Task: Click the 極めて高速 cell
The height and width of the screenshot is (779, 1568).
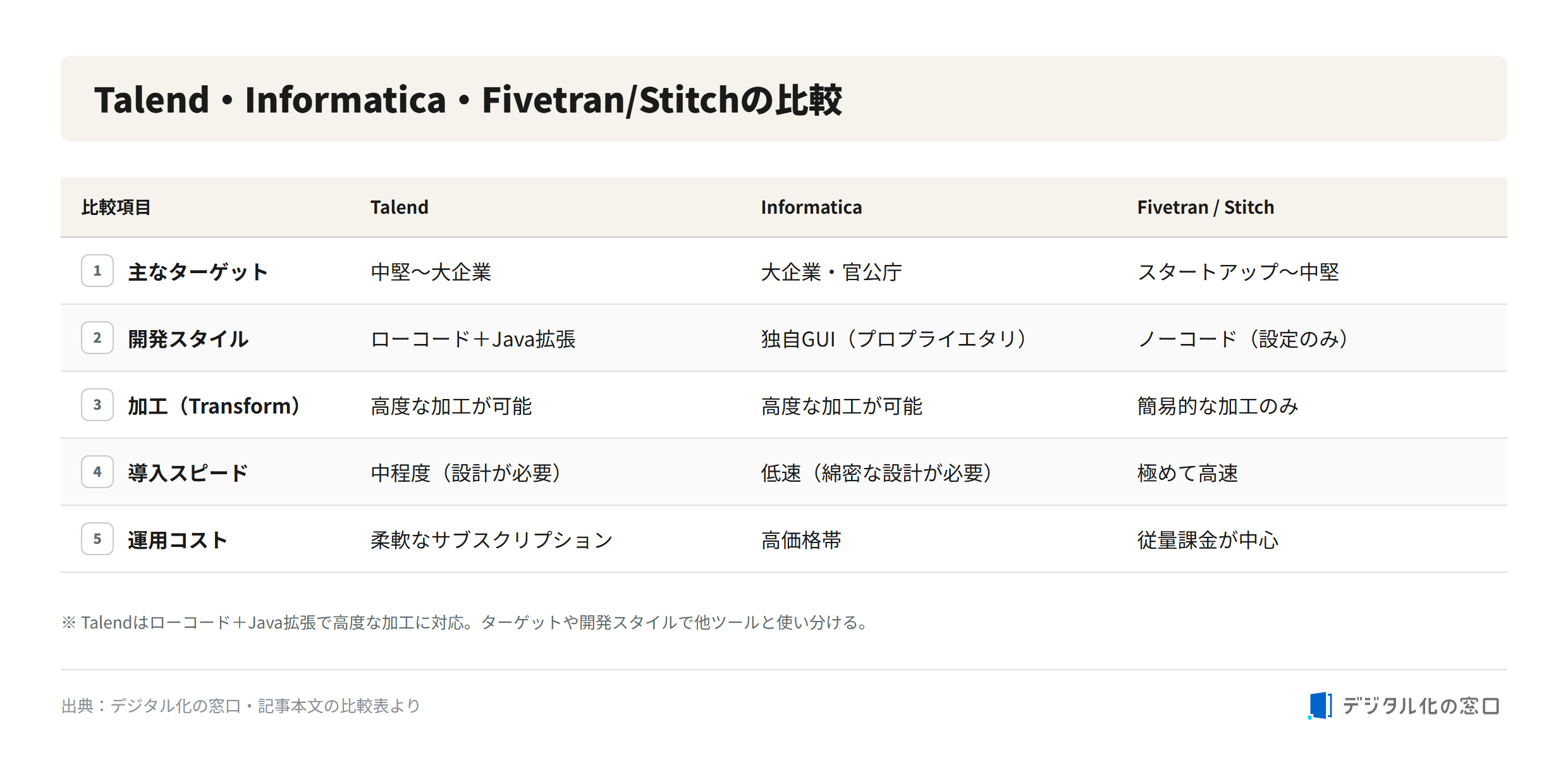Action: (x=1187, y=473)
